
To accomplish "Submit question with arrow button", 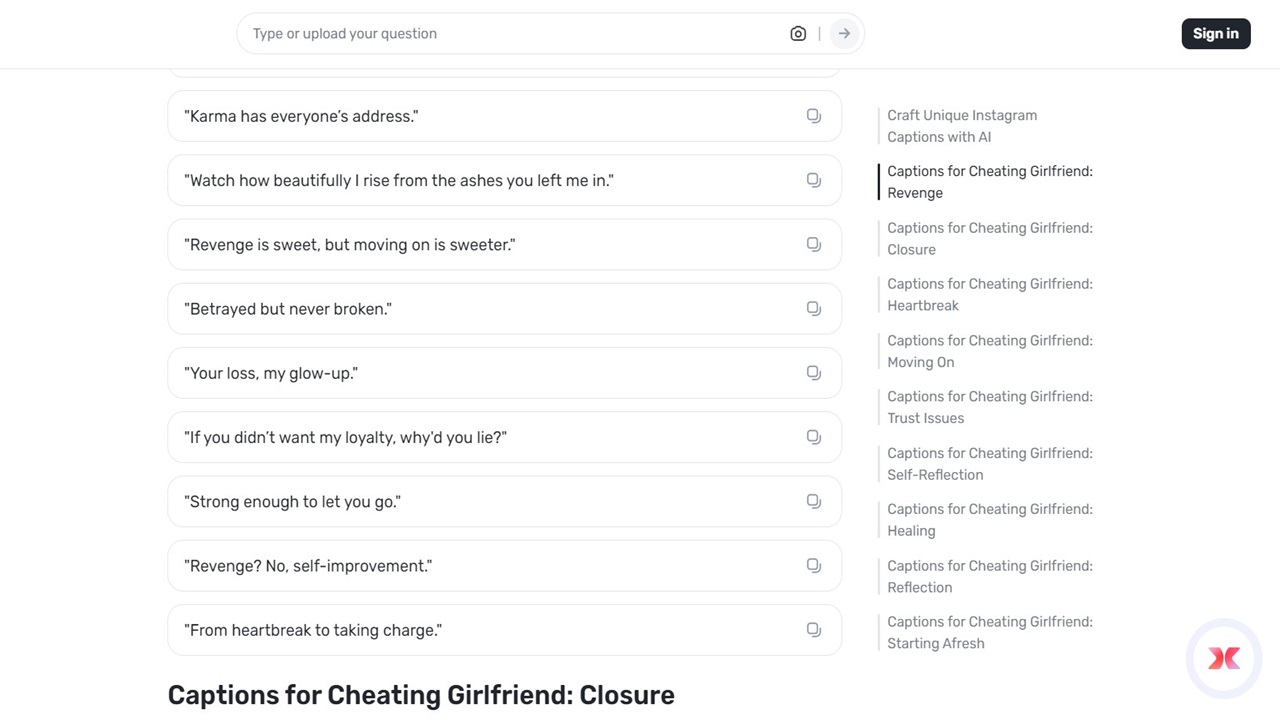I will [x=844, y=34].
